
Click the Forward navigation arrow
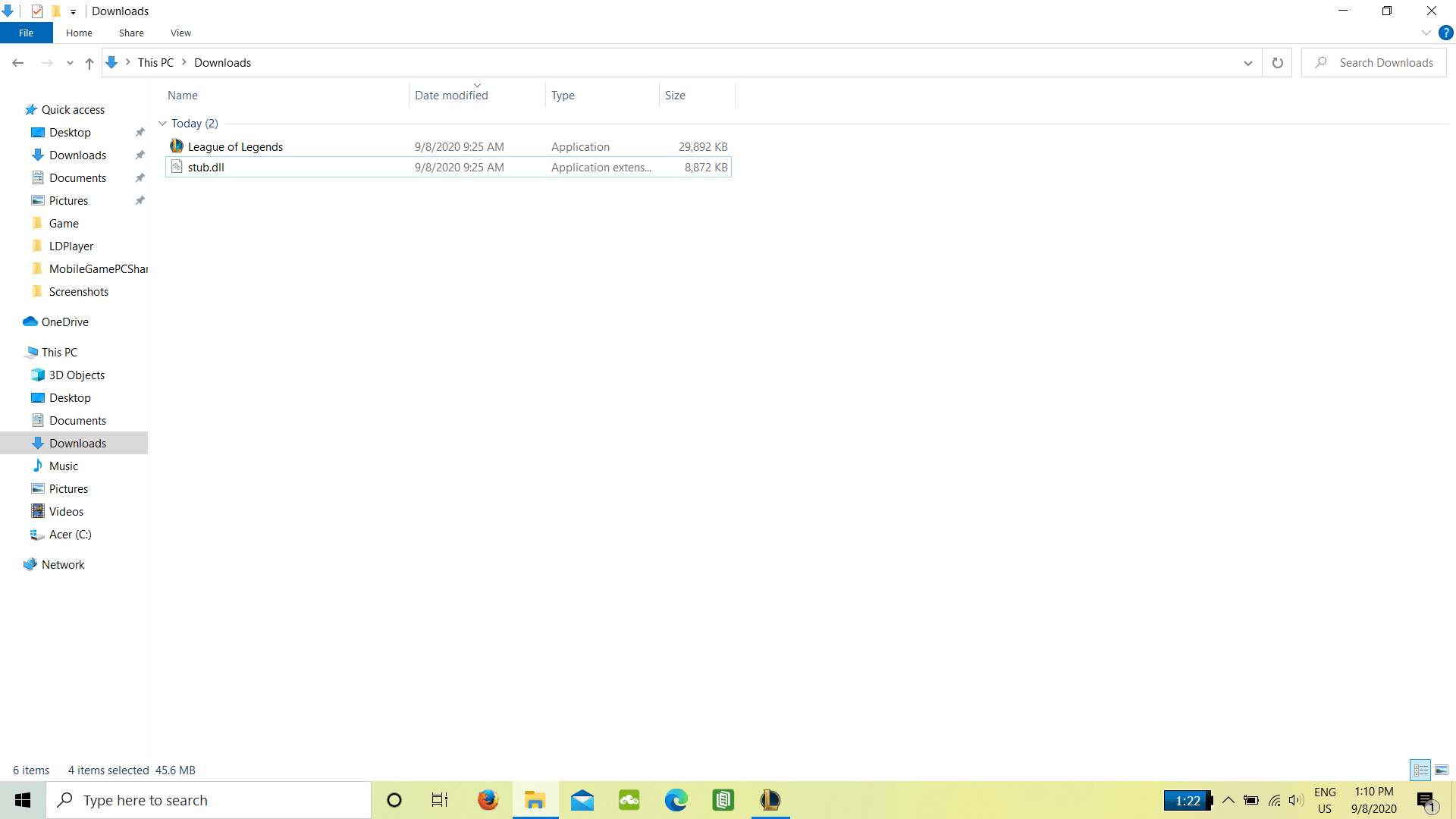pyautogui.click(x=47, y=63)
